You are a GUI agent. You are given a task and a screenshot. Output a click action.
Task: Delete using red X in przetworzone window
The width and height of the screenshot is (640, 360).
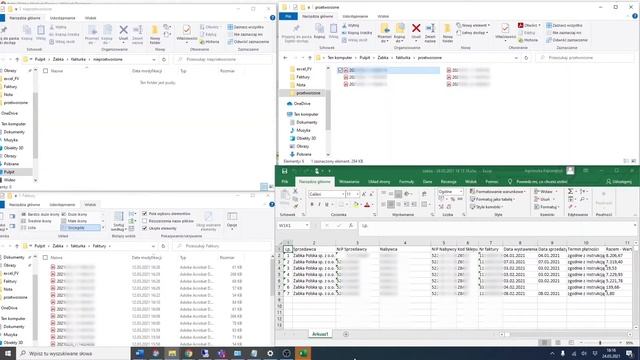coord(416,32)
